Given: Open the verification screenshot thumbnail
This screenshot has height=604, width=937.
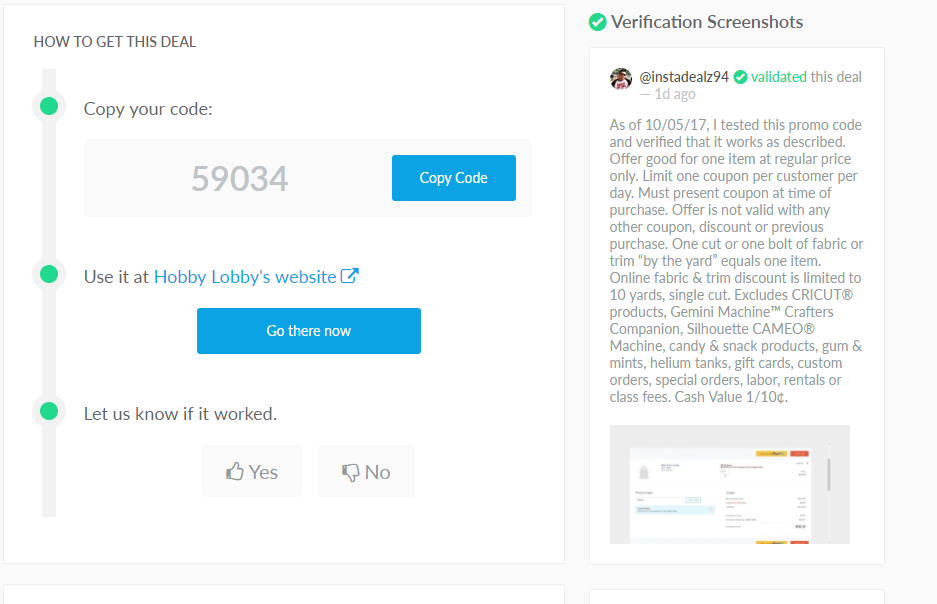Looking at the screenshot, I should (x=729, y=484).
